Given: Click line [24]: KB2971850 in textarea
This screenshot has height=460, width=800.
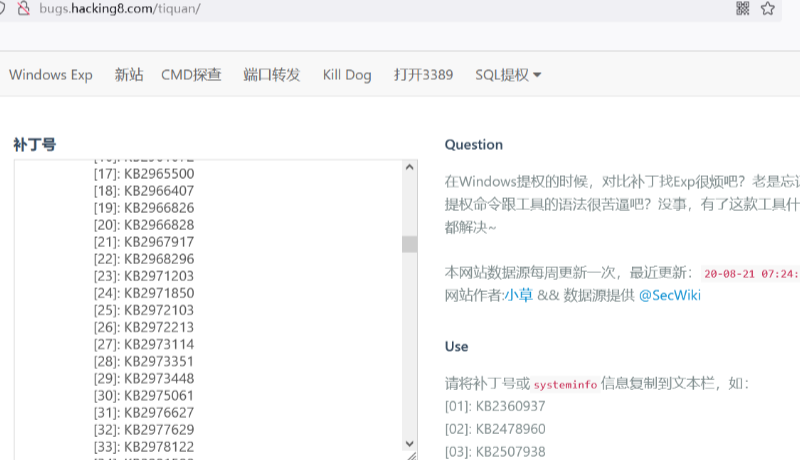Looking at the screenshot, I should [x=144, y=293].
